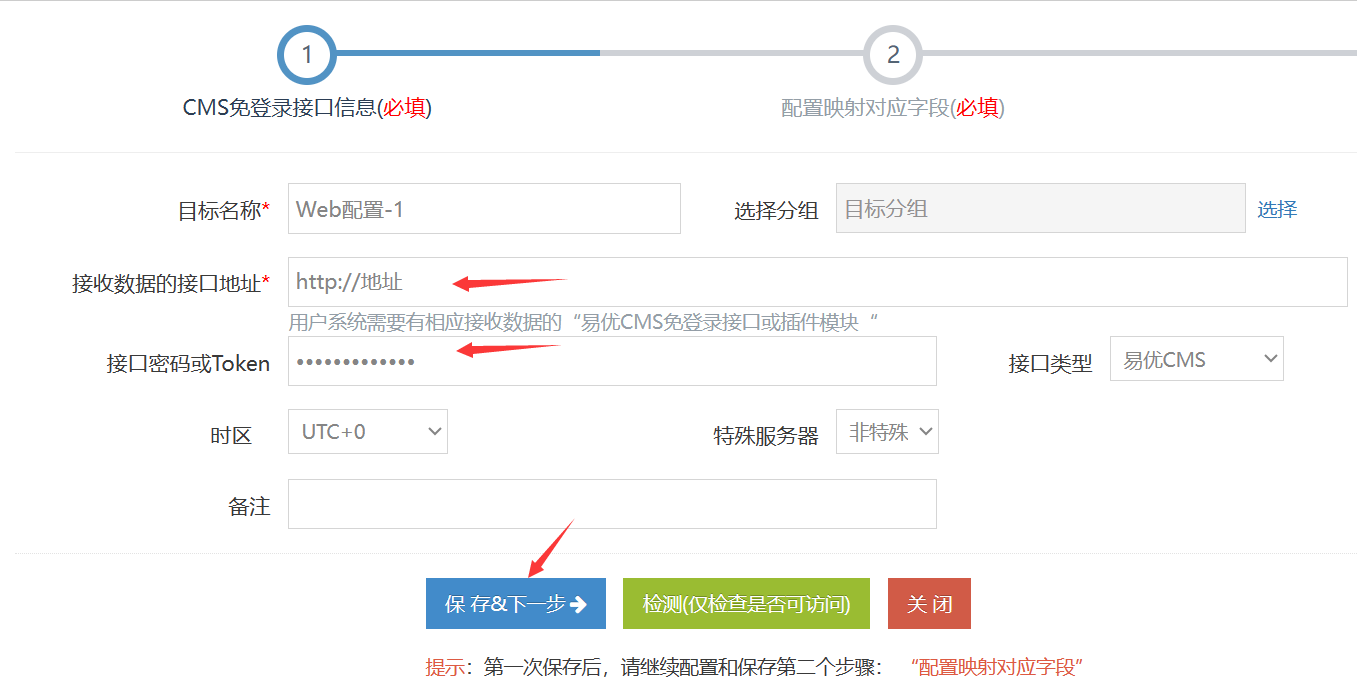Click the 保存&下一步 button
The width and height of the screenshot is (1357, 696).
click(516, 604)
